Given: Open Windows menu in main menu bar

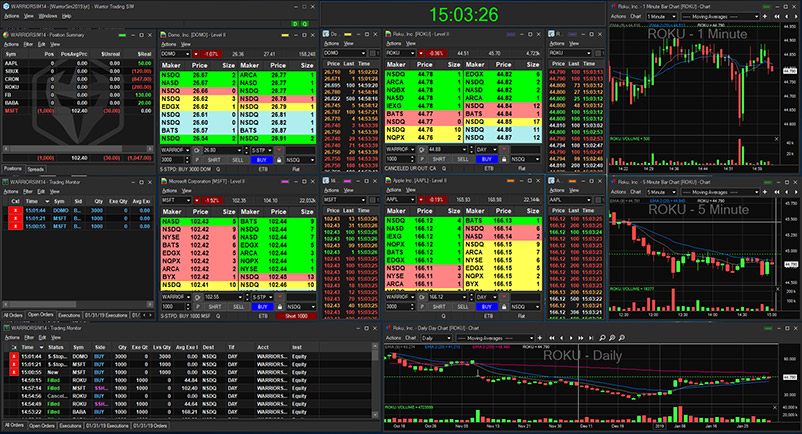Looking at the screenshot, I should click(48, 16).
